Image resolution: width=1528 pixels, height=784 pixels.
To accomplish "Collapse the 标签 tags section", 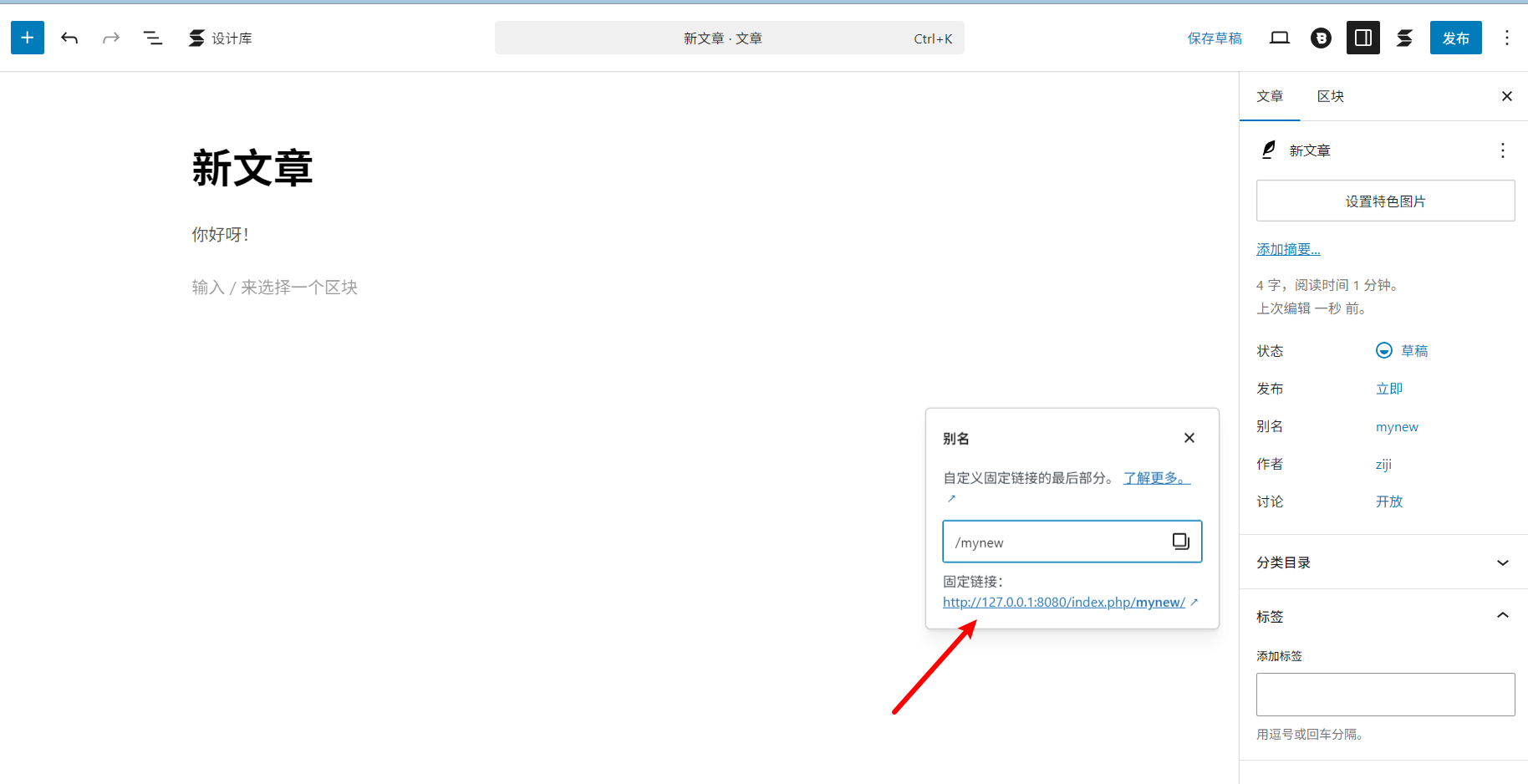I will (1502, 616).
